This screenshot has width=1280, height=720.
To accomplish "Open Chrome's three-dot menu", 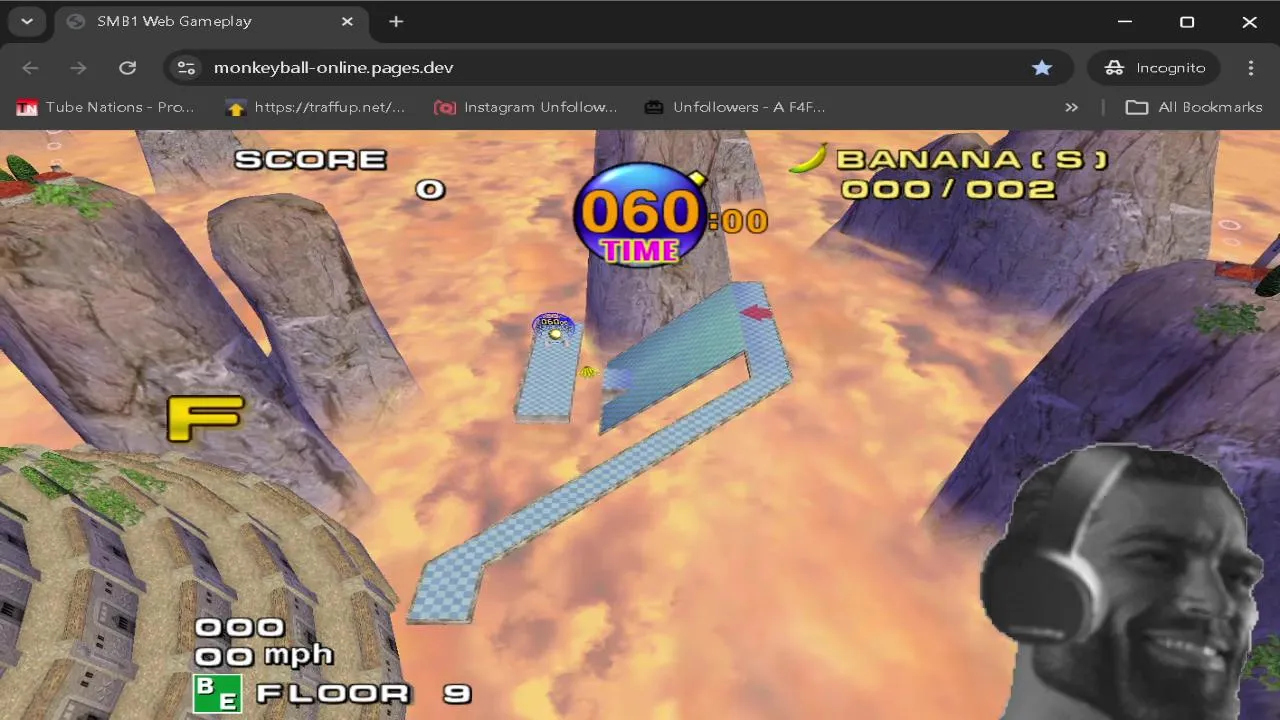I will pos(1251,68).
